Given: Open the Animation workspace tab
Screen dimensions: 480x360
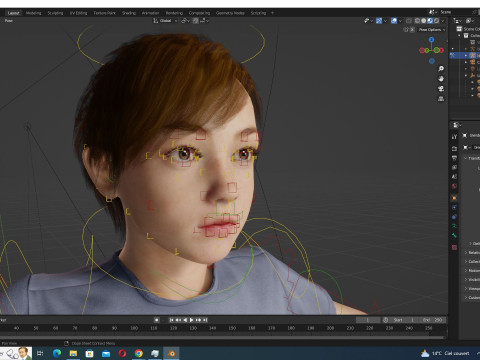Looking at the screenshot, I should (x=150, y=13).
